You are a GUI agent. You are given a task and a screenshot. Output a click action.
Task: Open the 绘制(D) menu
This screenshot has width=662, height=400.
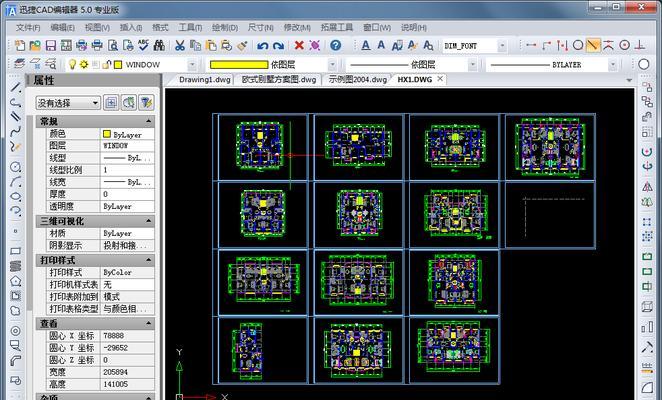[225, 27]
